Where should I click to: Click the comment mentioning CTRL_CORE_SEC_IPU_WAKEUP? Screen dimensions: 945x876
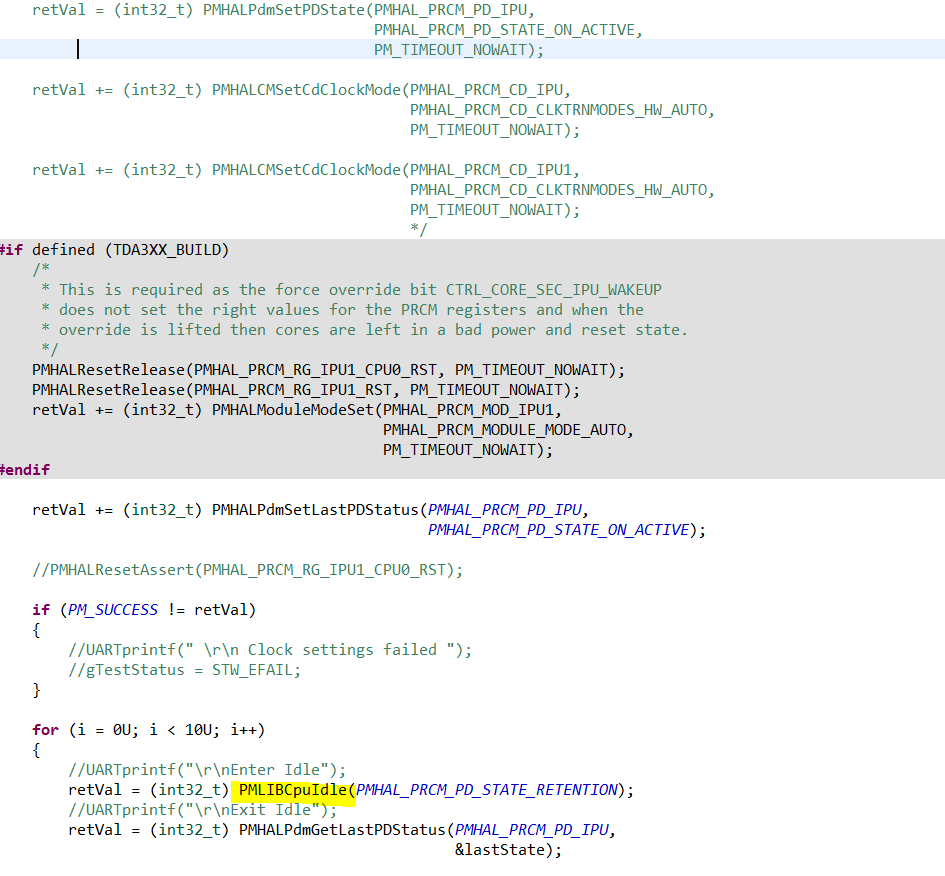tap(351, 290)
